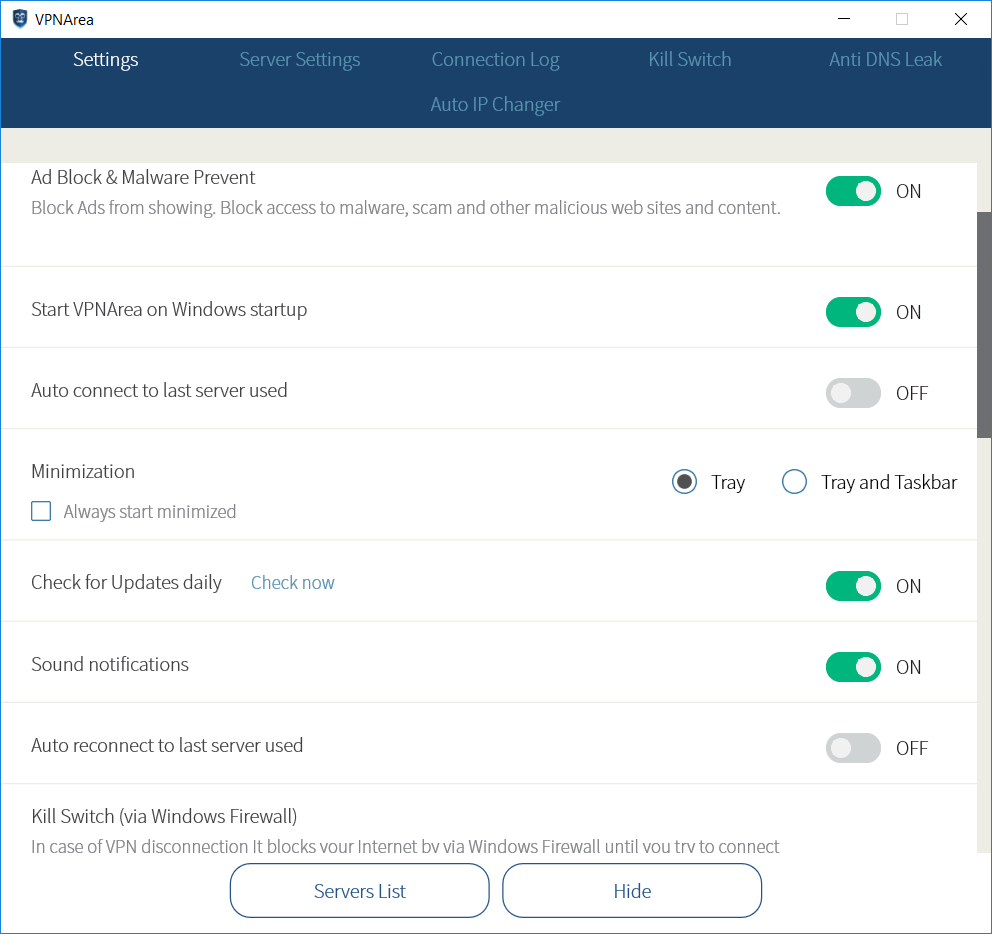Screen dimensions: 992x934
Task: Minimize the VPNArea window
Action: 844,19
